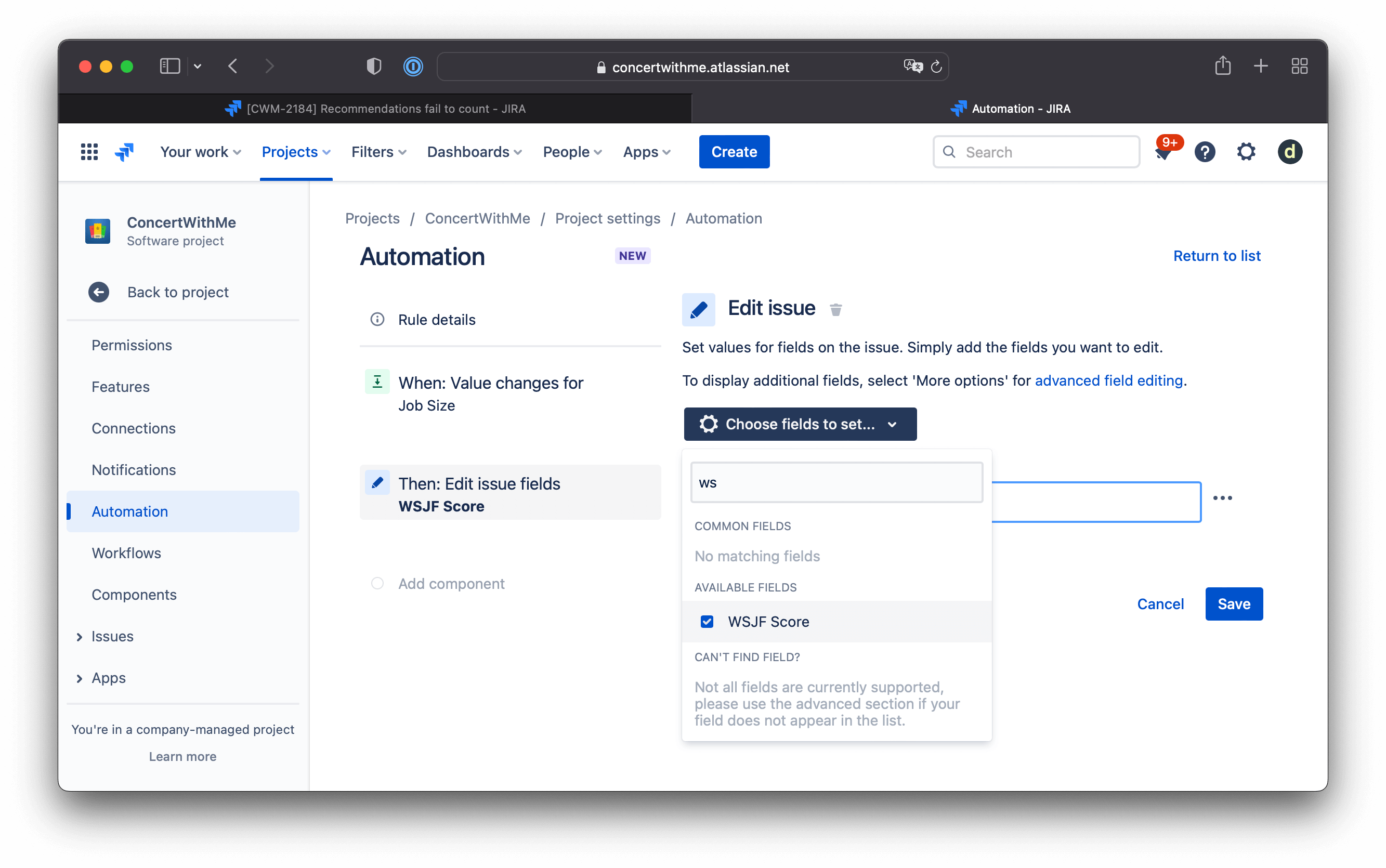Open Jira settings gear icon
Viewport: 1386px width, 868px height.
click(1246, 152)
